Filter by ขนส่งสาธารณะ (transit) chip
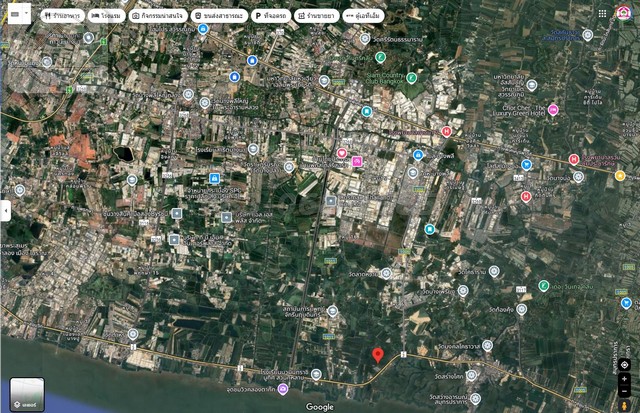This screenshot has height=413, width=640. 219,16
